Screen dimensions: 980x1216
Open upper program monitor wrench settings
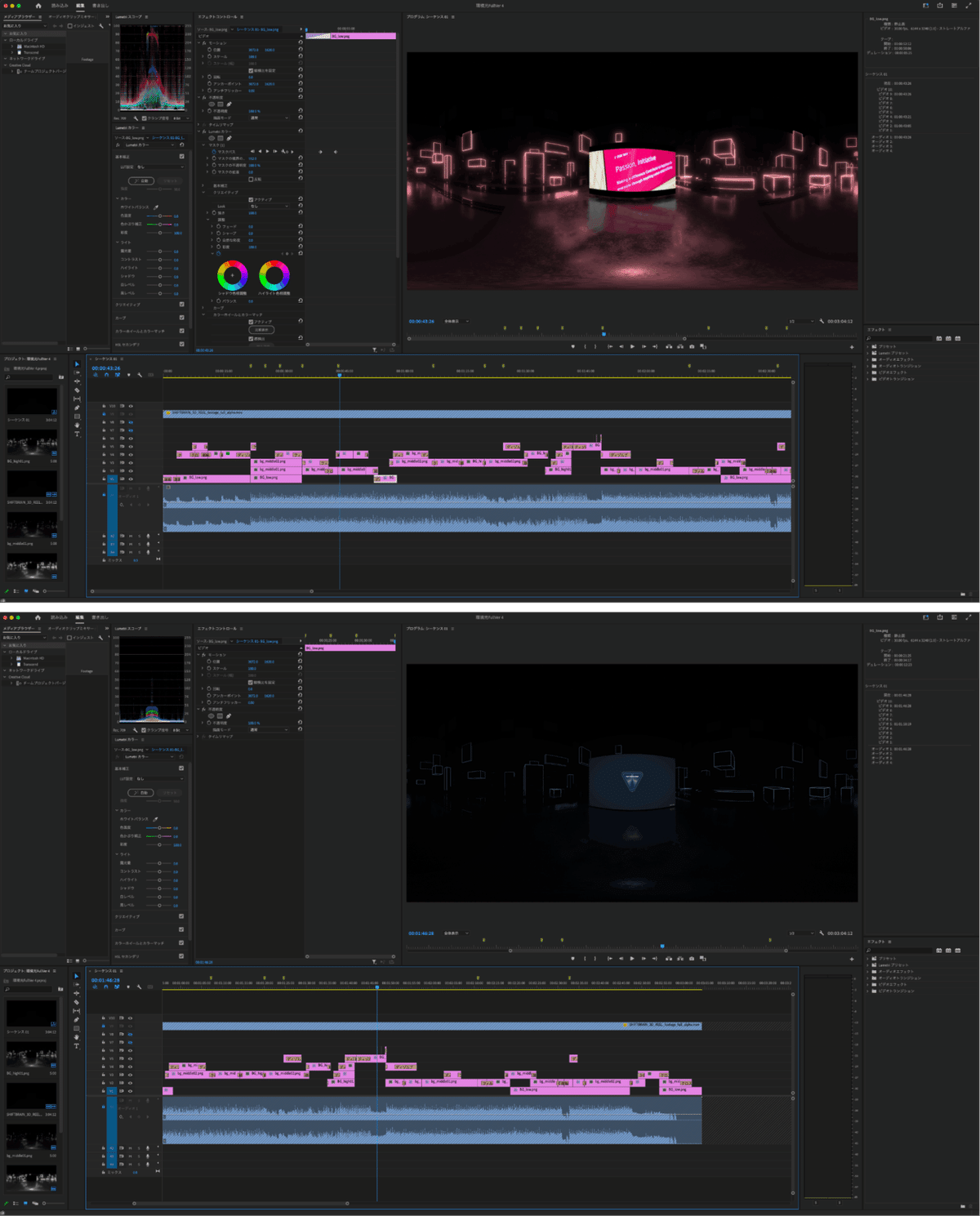click(822, 322)
